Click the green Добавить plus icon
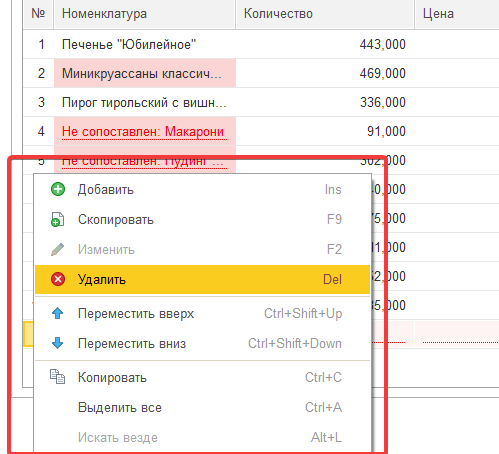Viewport: 499px width, 454px height. (x=58, y=189)
